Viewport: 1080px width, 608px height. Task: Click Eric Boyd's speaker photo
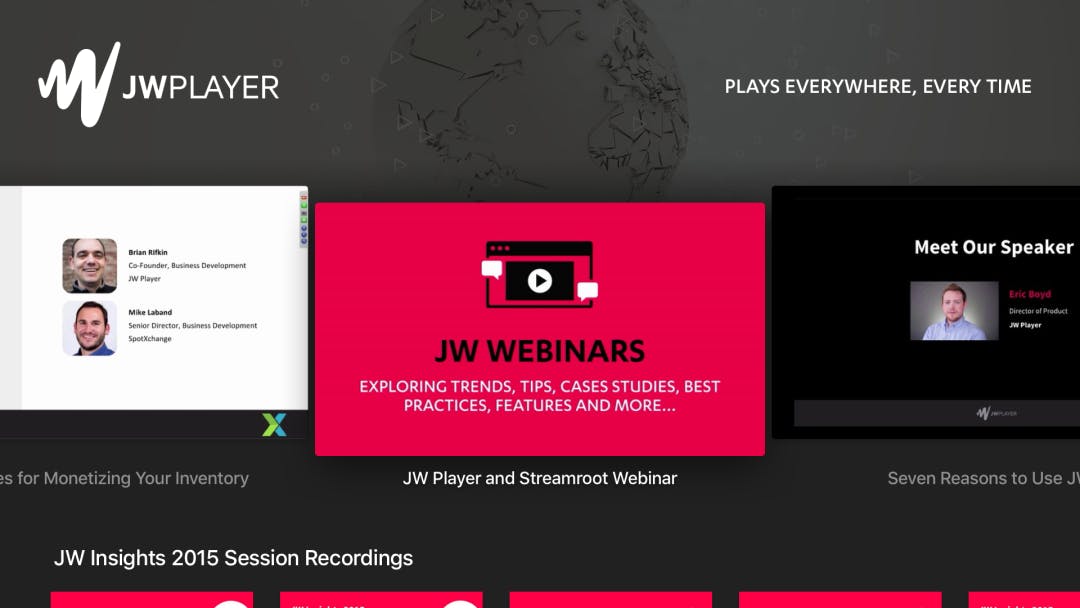click(x=954, y=311)
